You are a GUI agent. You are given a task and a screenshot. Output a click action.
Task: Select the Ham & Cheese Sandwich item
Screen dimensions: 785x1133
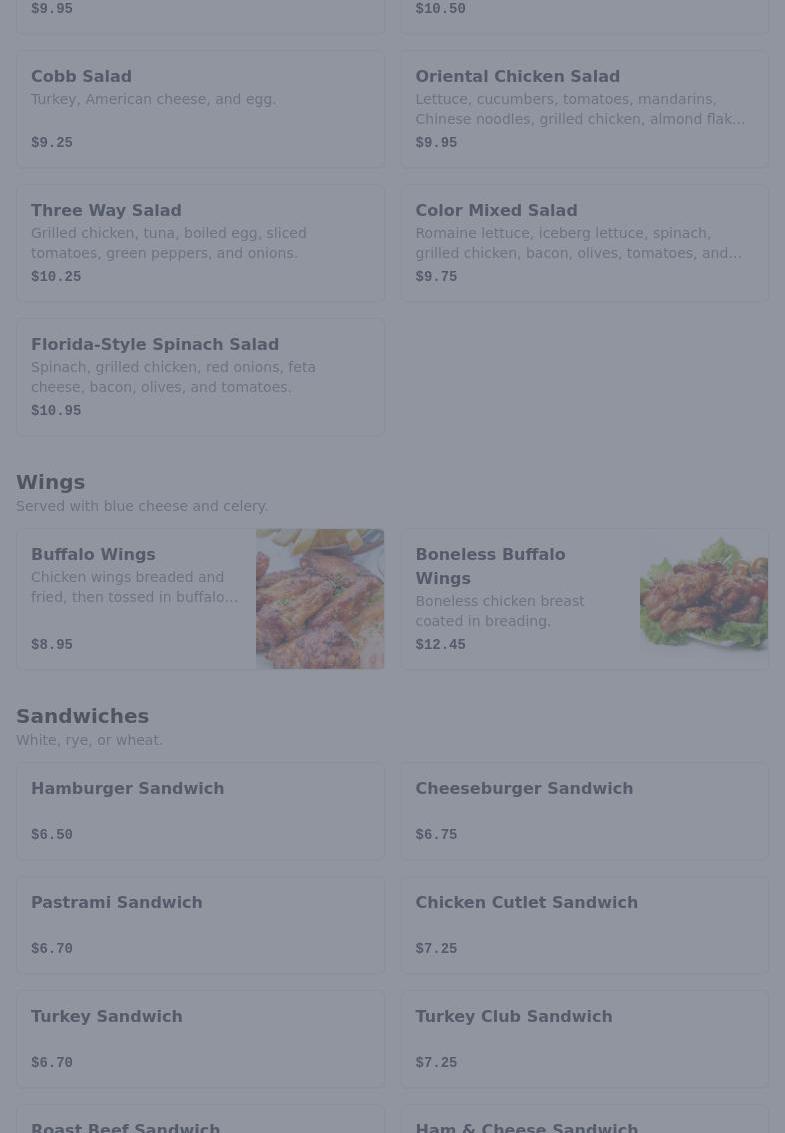[585, 1119]
